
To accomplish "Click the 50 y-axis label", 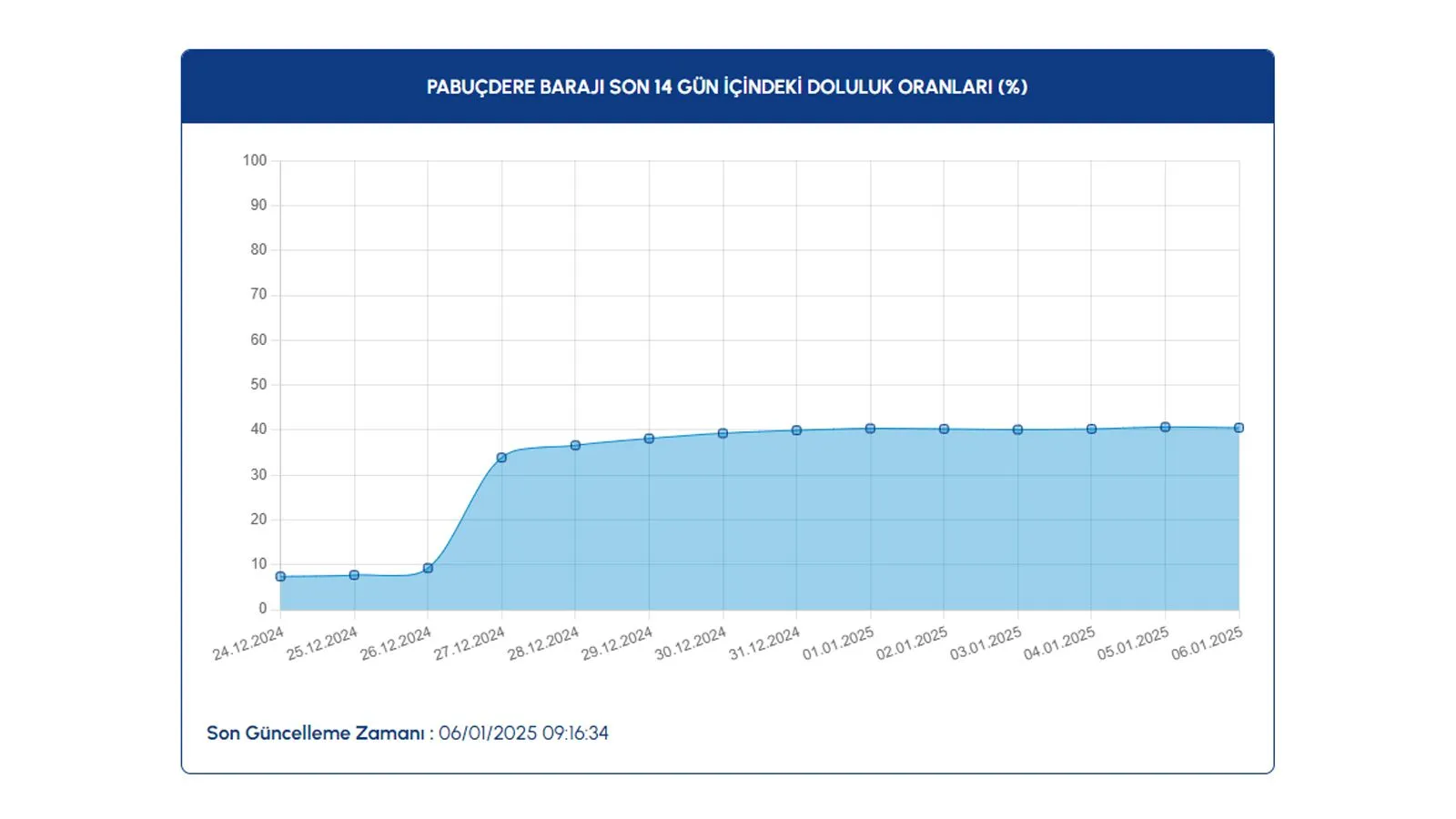I will pyautogui.click(x=258, y=385).
